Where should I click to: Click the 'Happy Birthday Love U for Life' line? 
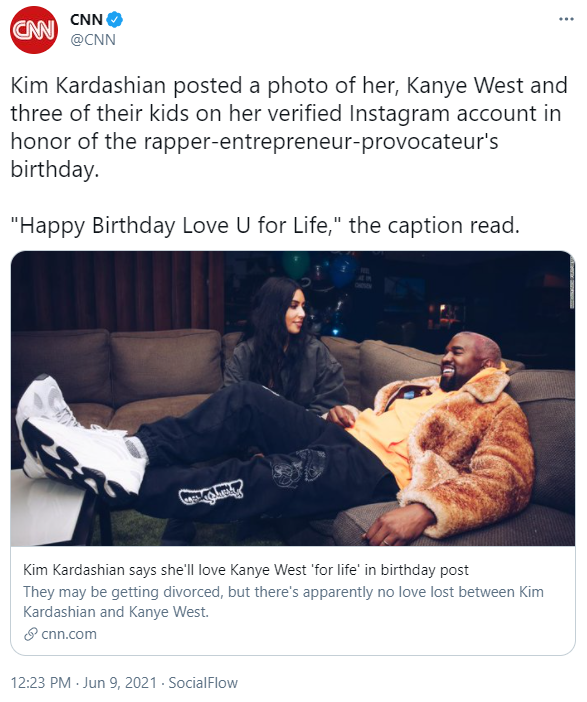click(265, 225)
